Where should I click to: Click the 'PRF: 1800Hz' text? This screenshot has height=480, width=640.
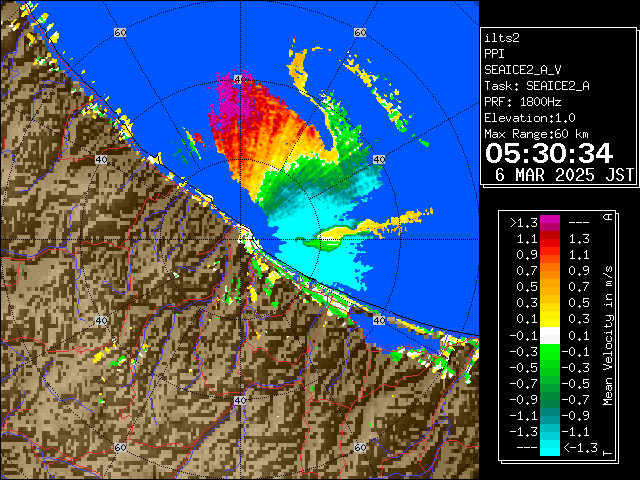pyautogui.click(x=523, y=102)
